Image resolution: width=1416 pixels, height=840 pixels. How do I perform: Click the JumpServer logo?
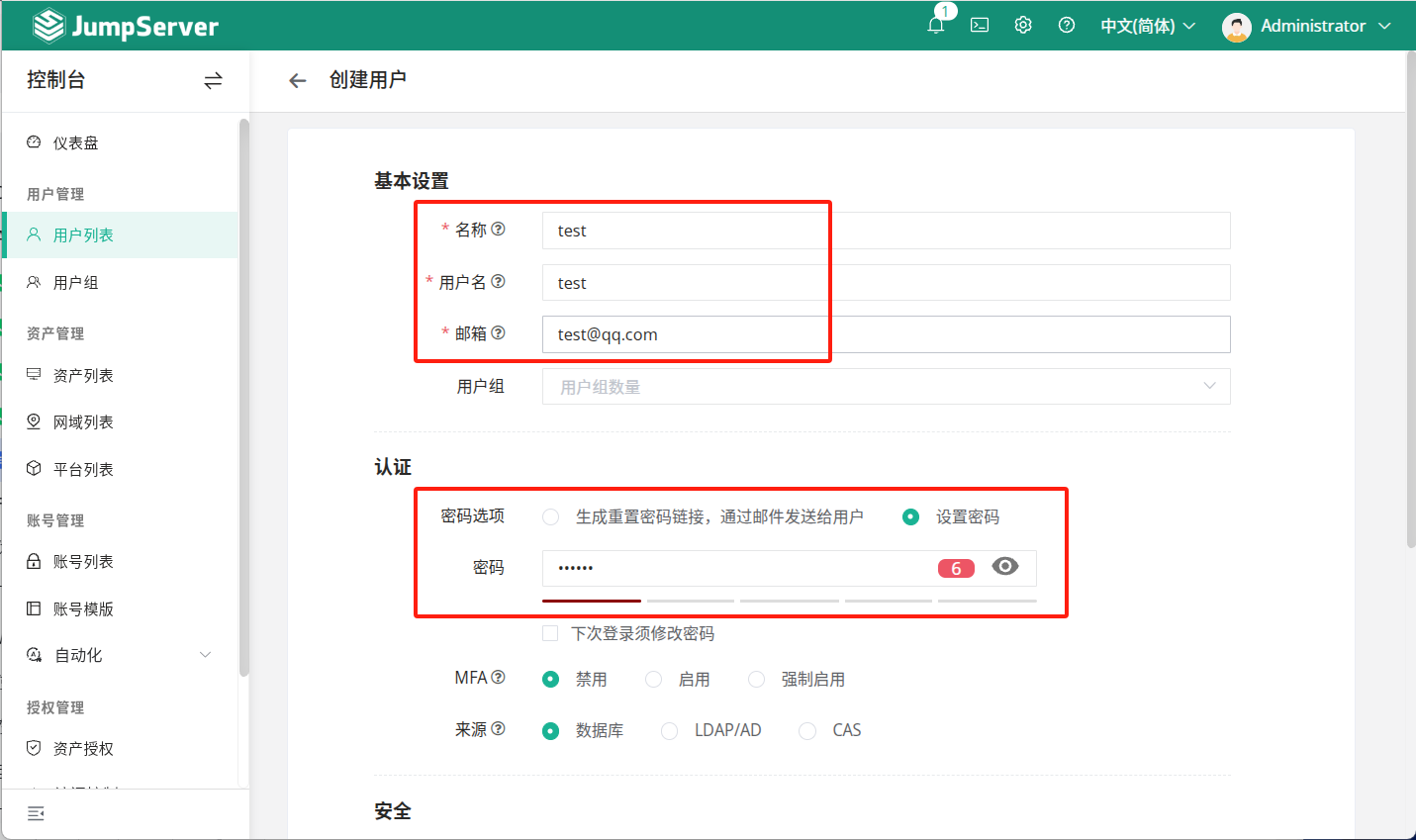(x=126, y=26)
